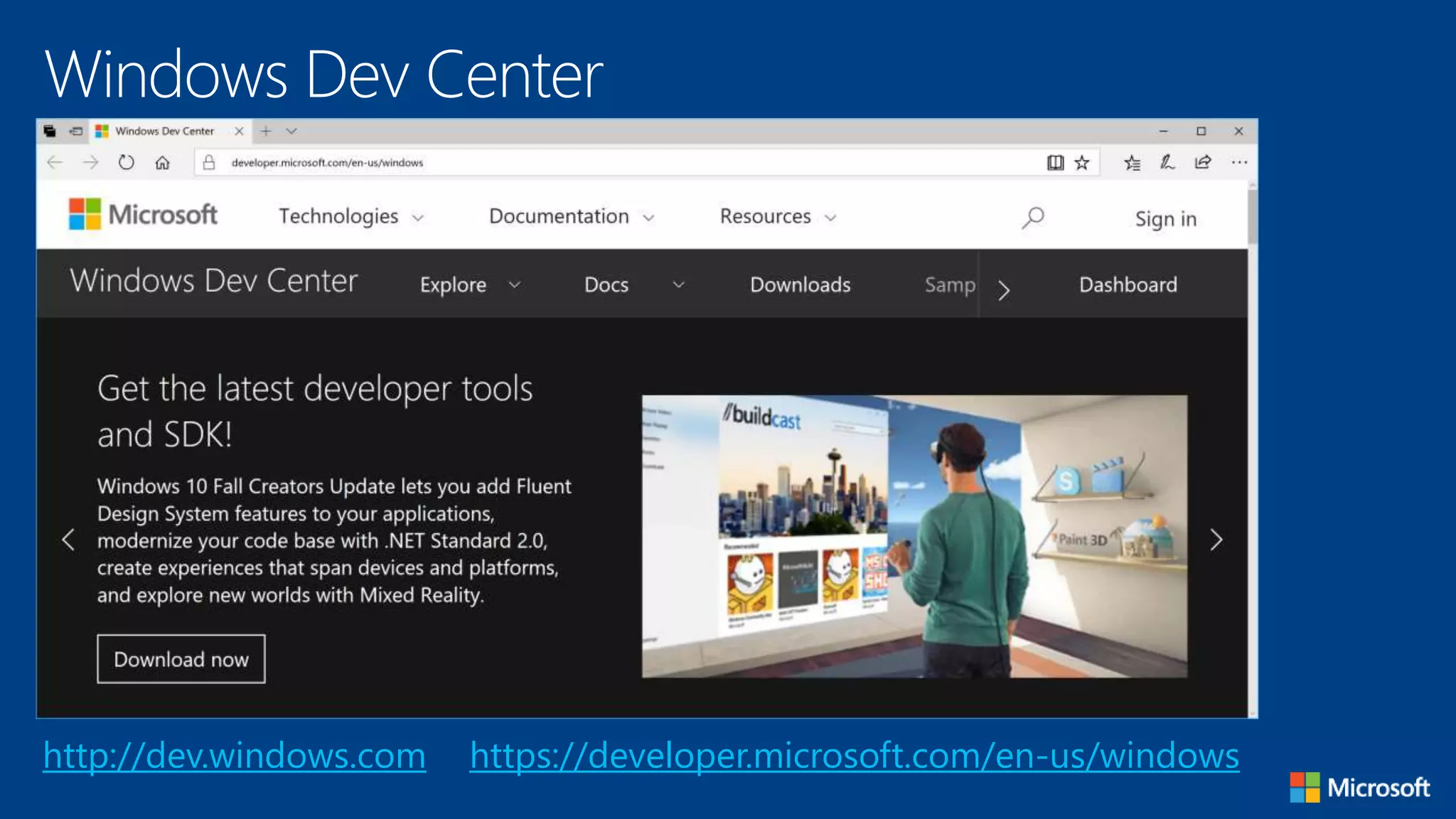Viewport: 1456px width, 819px height.
Task: Click the Sign in link
Action: click(1166, 219)
